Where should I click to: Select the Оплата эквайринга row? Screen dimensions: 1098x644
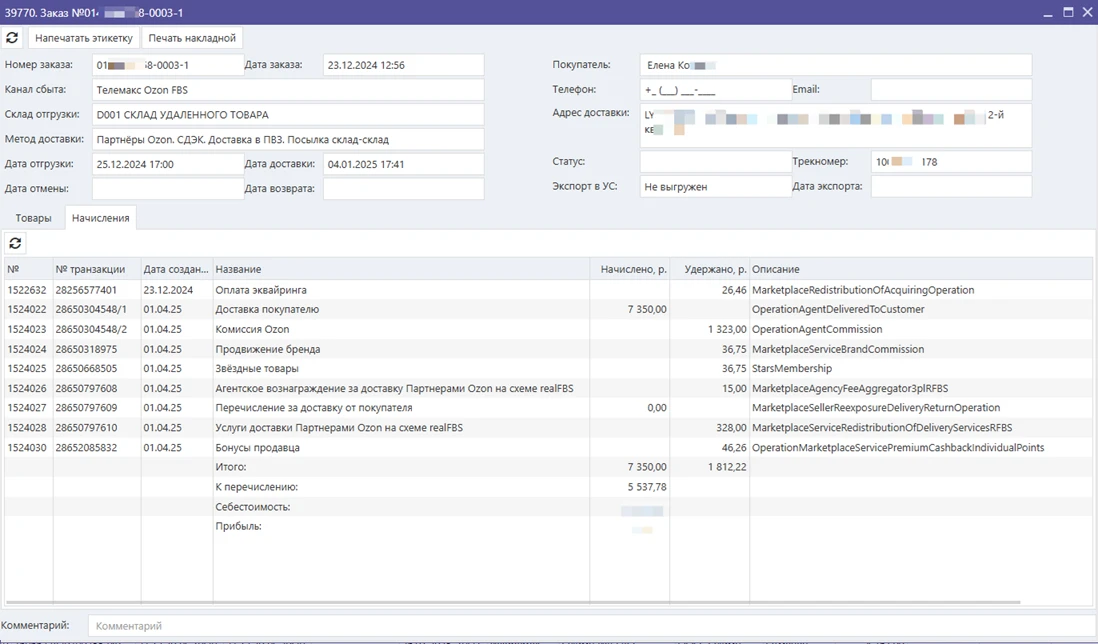[x=300, y=288]
